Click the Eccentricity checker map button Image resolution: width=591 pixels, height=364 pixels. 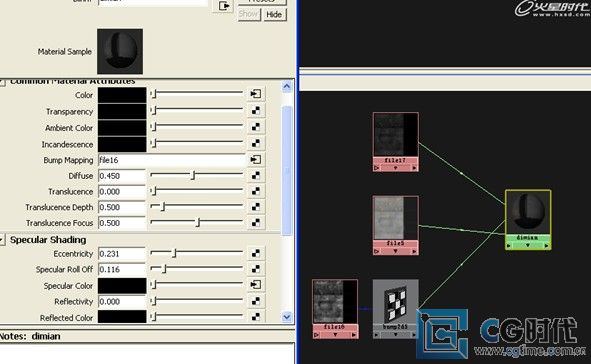click(x=256, y=253)
